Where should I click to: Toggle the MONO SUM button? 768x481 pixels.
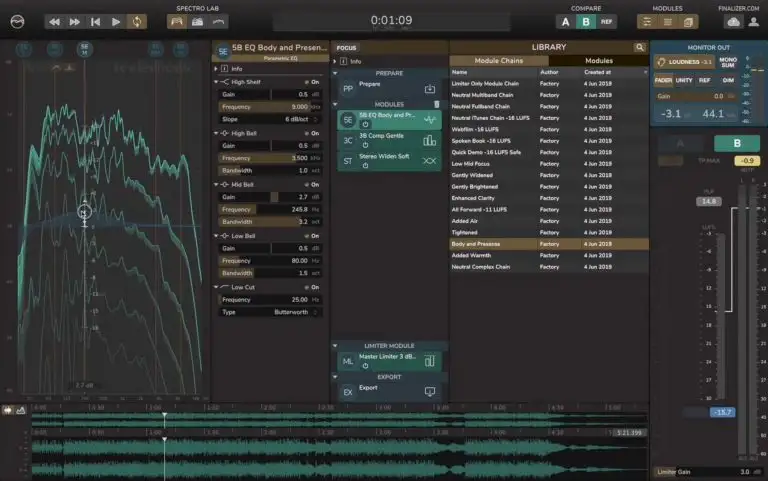[728, 62]
